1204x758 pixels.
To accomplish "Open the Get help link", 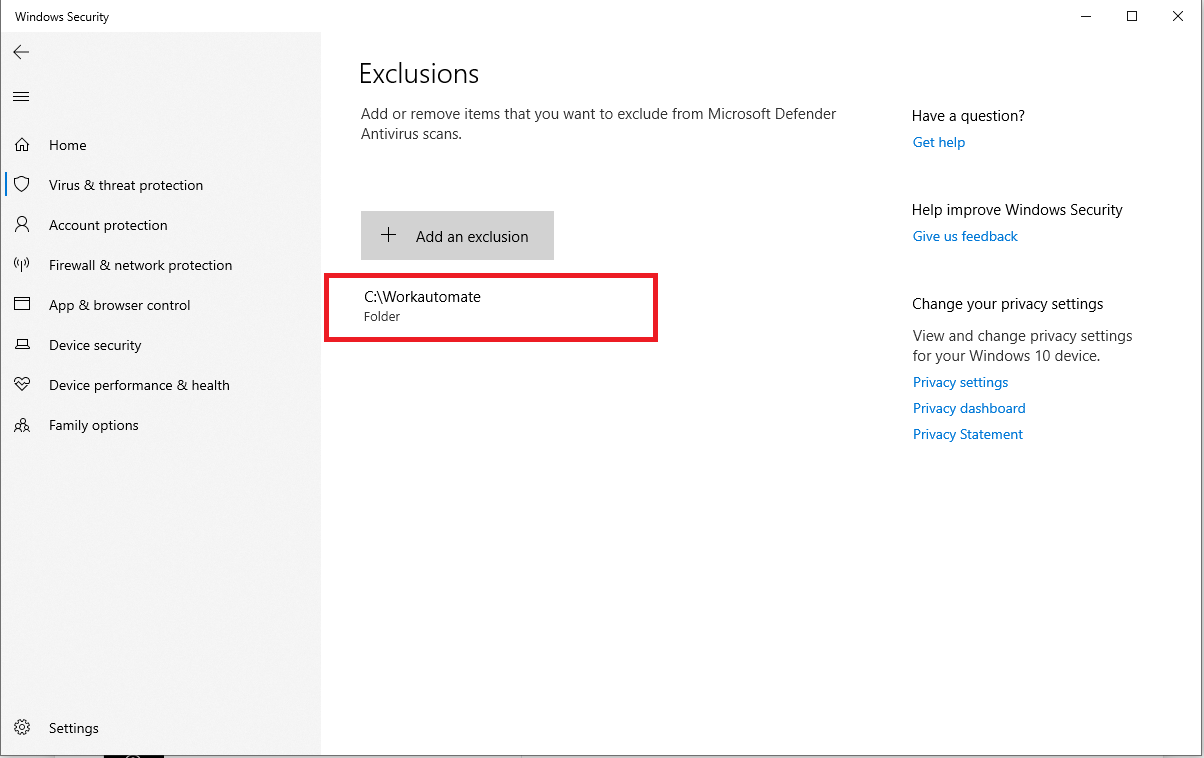I will click(939, 142).
